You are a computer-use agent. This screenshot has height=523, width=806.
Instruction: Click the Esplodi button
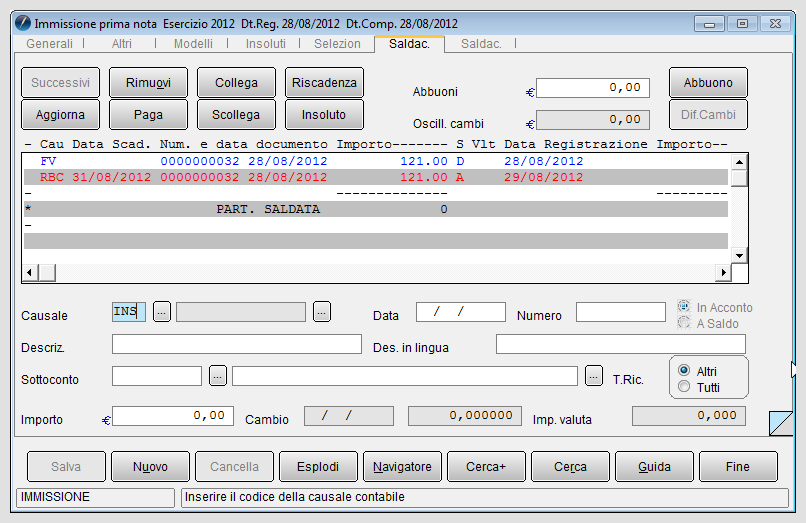coord(318,466)
